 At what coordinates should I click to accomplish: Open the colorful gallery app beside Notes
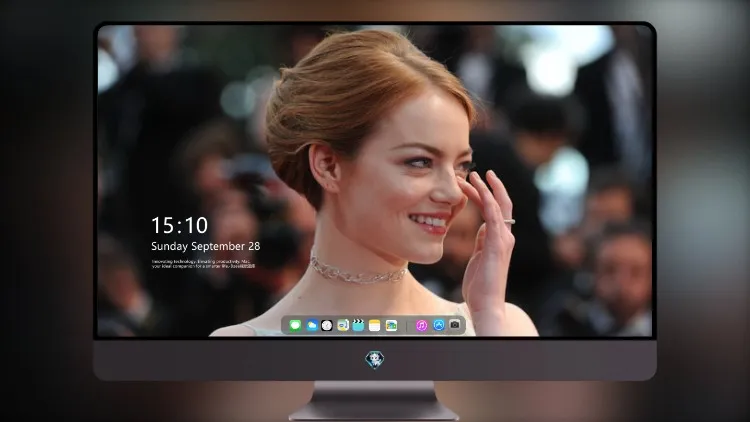pyautogui.click(x=391, y=325)
